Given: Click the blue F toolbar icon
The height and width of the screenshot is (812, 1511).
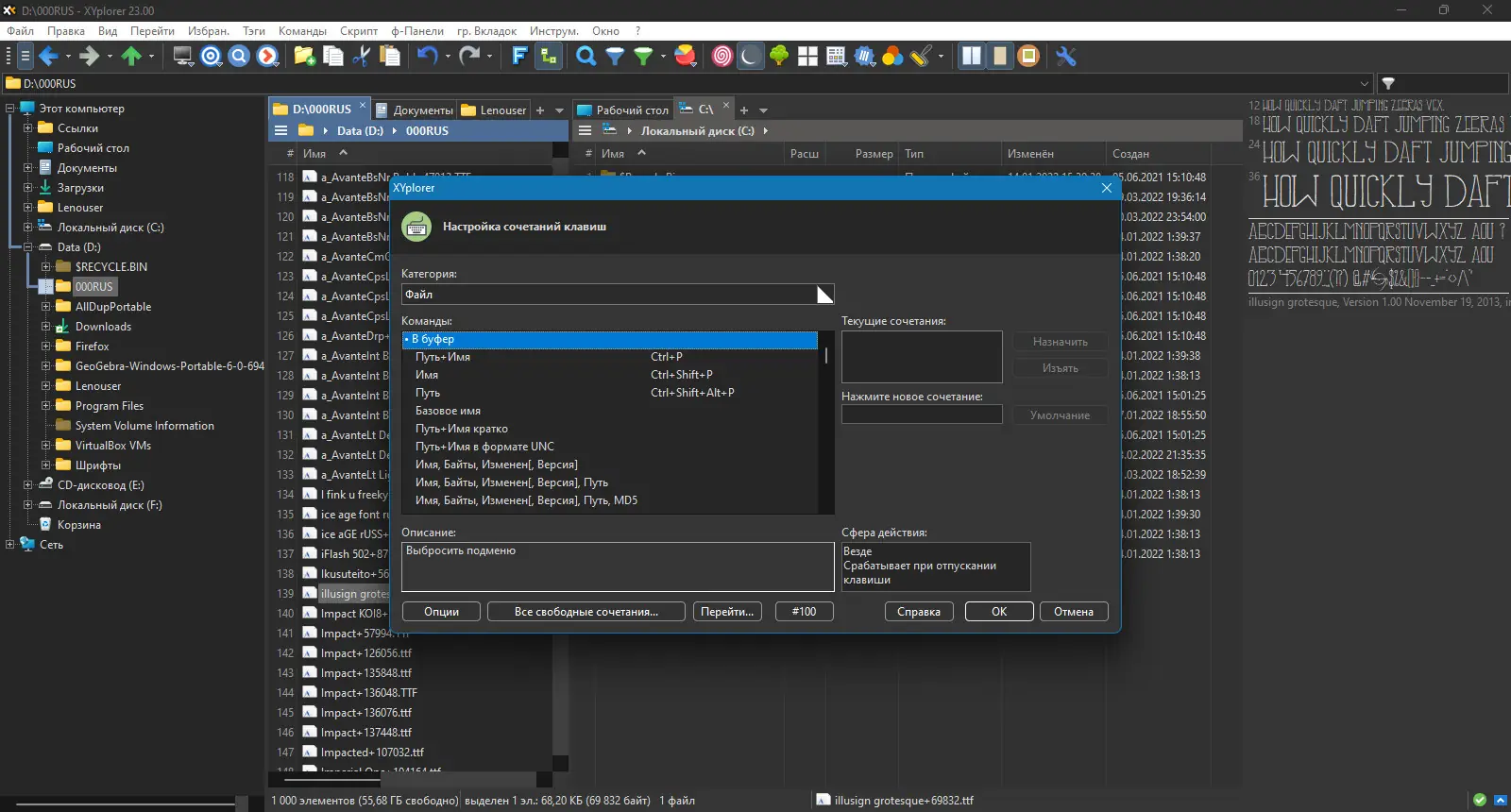Looking at the screenshot, I should click(x=519, y=57).
